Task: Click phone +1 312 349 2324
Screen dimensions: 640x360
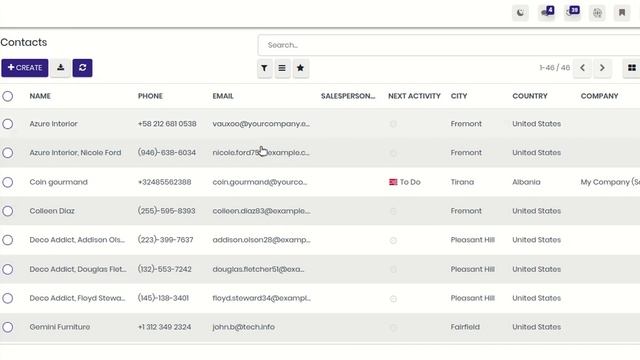Action: coord(164,327)
